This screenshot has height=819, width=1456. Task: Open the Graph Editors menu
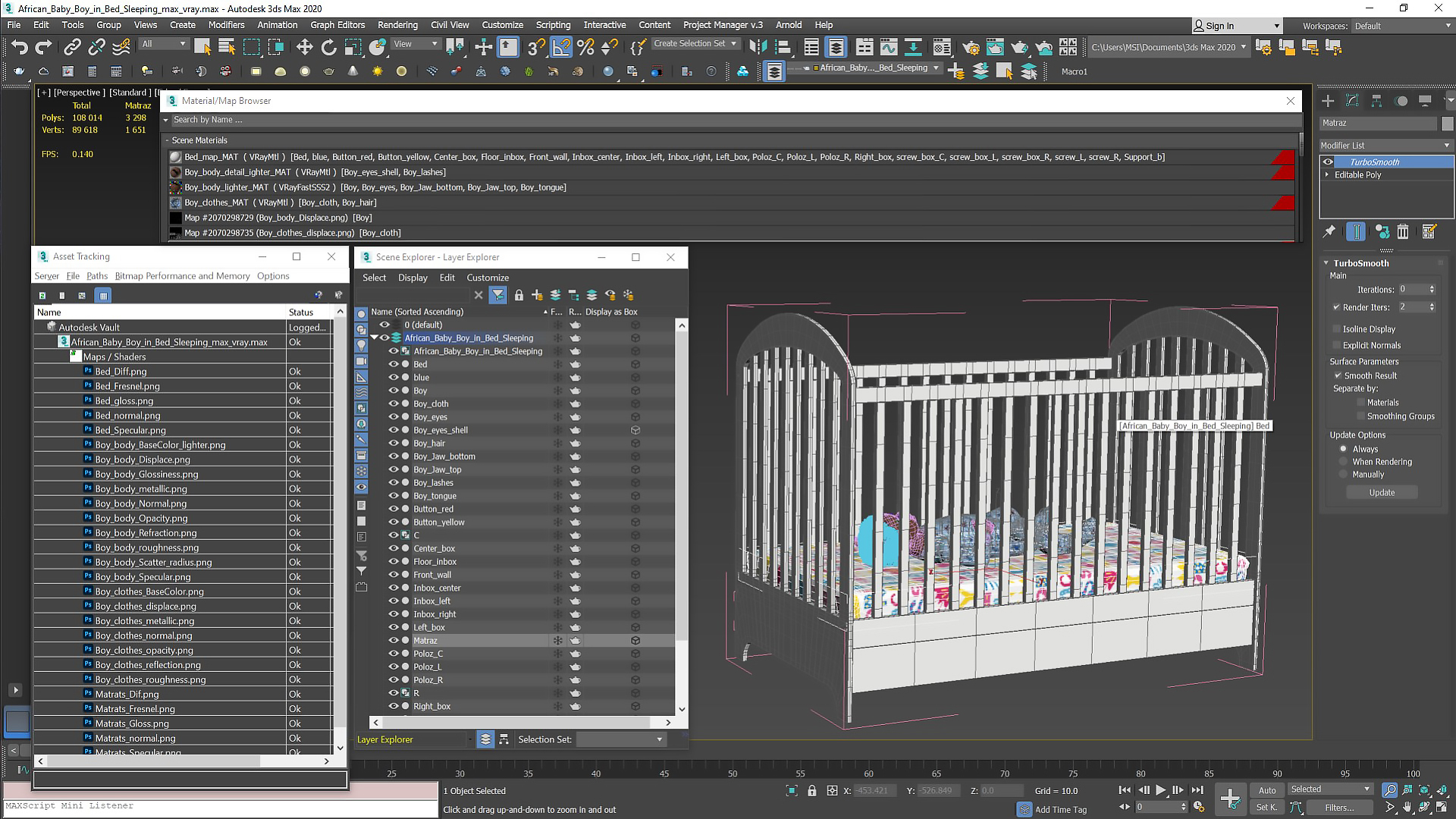(337, 25)
